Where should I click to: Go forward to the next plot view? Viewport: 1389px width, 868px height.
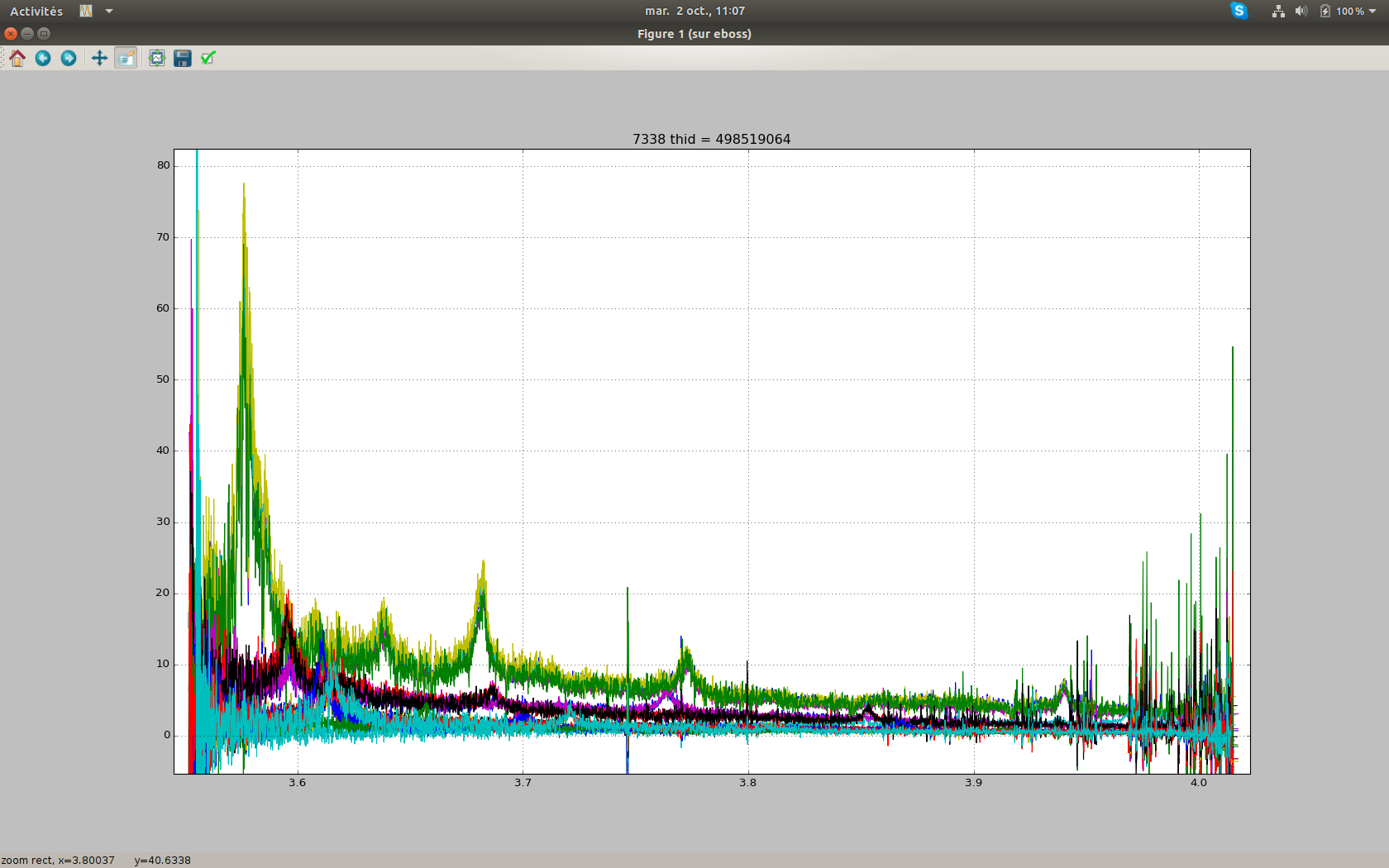[x=69, y=58]
